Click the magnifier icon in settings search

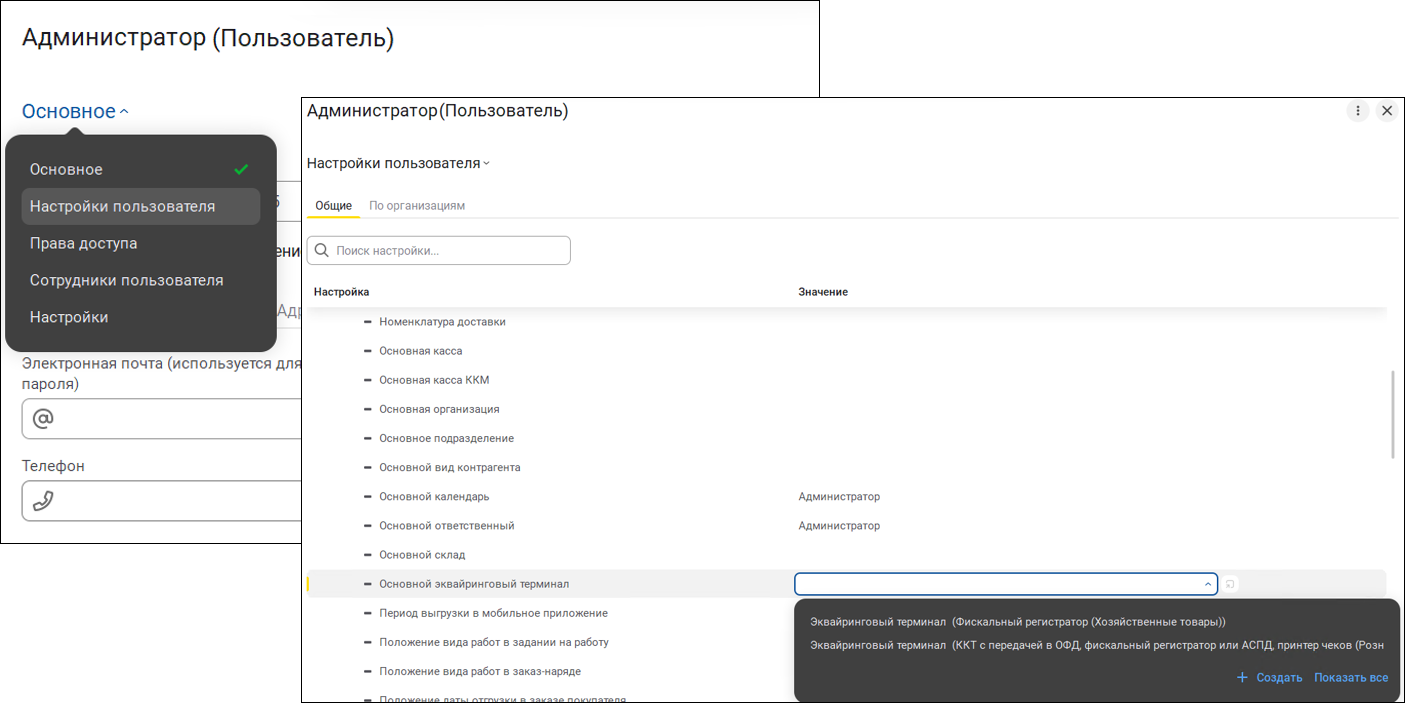[322, 250]
